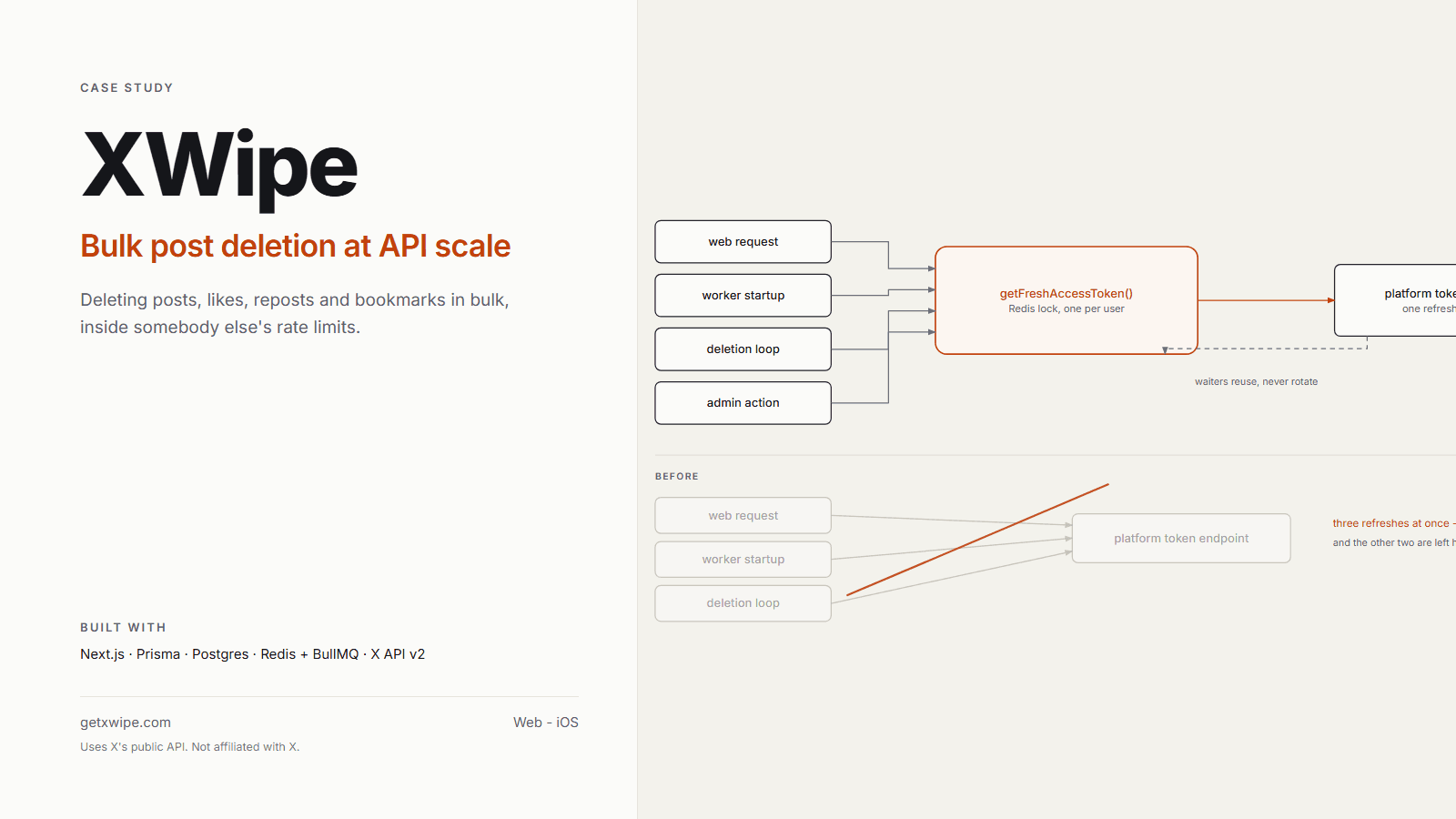
Task: Click the getxwipe.com link
Action: tap(126, 723)
